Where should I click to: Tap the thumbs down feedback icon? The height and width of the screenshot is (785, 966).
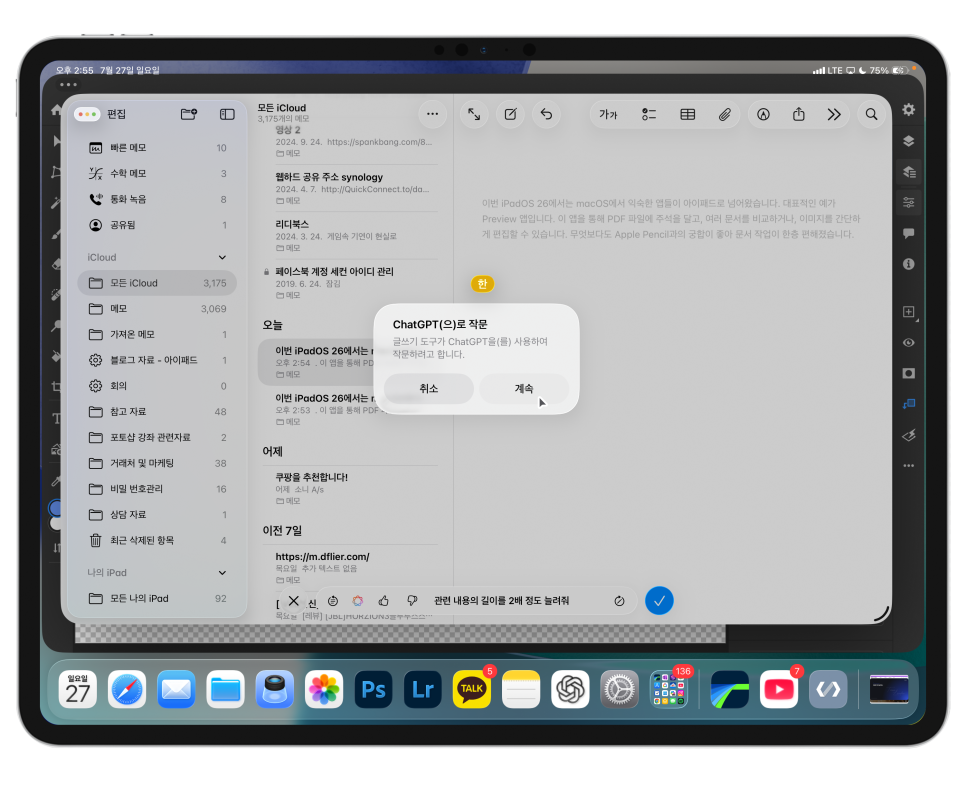point(412,601)
